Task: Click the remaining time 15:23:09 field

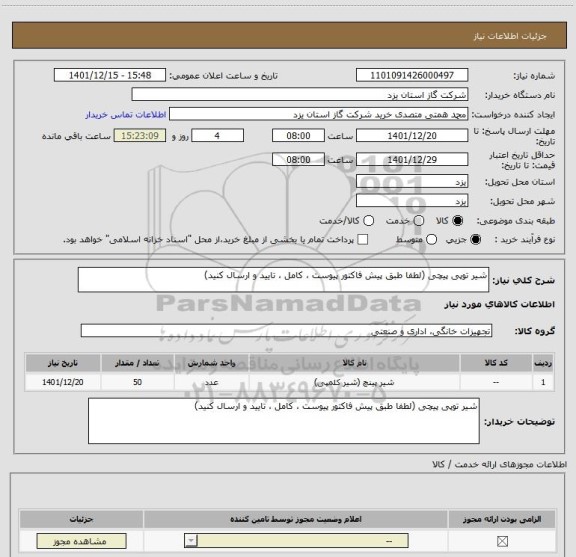Action: click(x=140, y=136)
